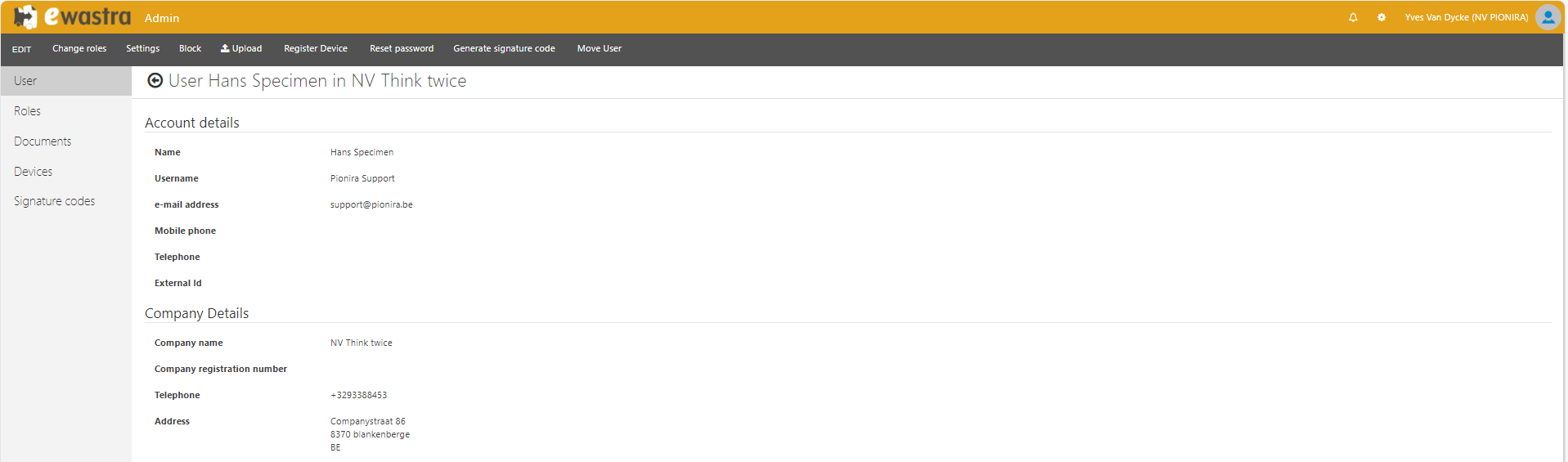Click the Company registration number label
The width and height of the screenshot is (1568, 462).
(221, 369)
